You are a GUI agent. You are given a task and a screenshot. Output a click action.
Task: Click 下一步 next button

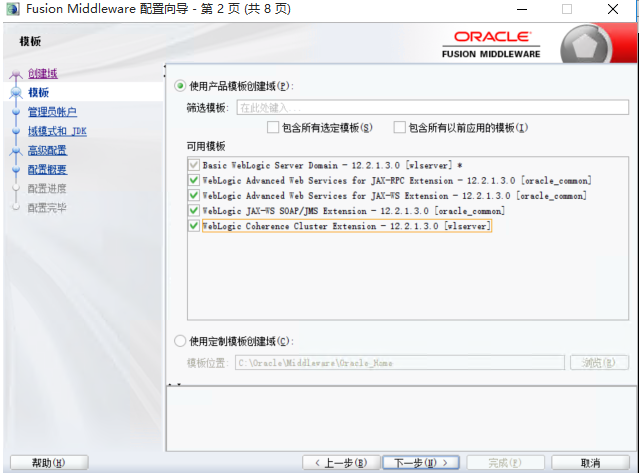pos(421,463)
